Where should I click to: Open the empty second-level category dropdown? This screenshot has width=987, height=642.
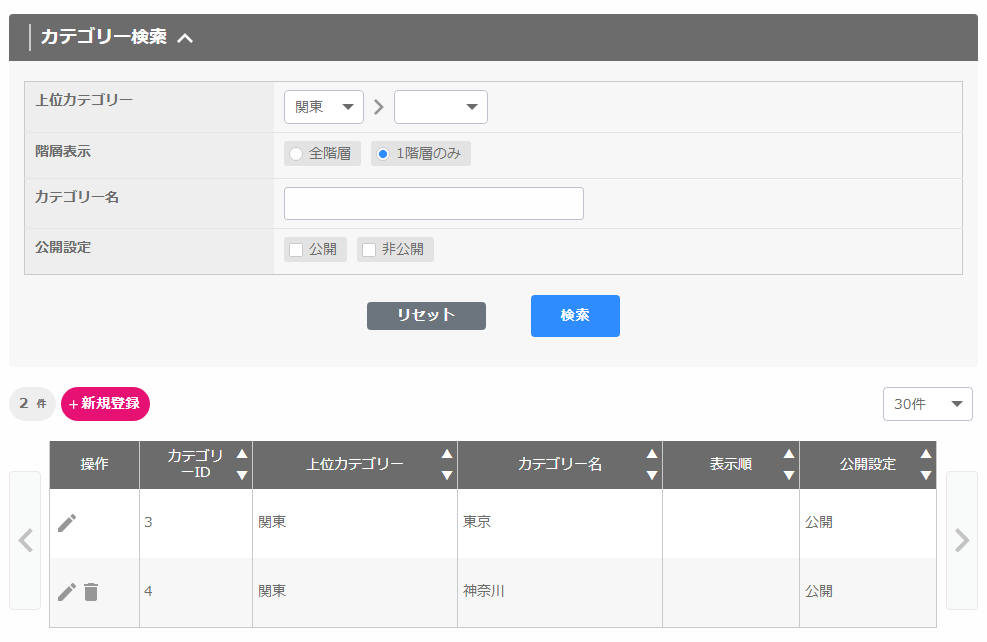coord(441,107)
